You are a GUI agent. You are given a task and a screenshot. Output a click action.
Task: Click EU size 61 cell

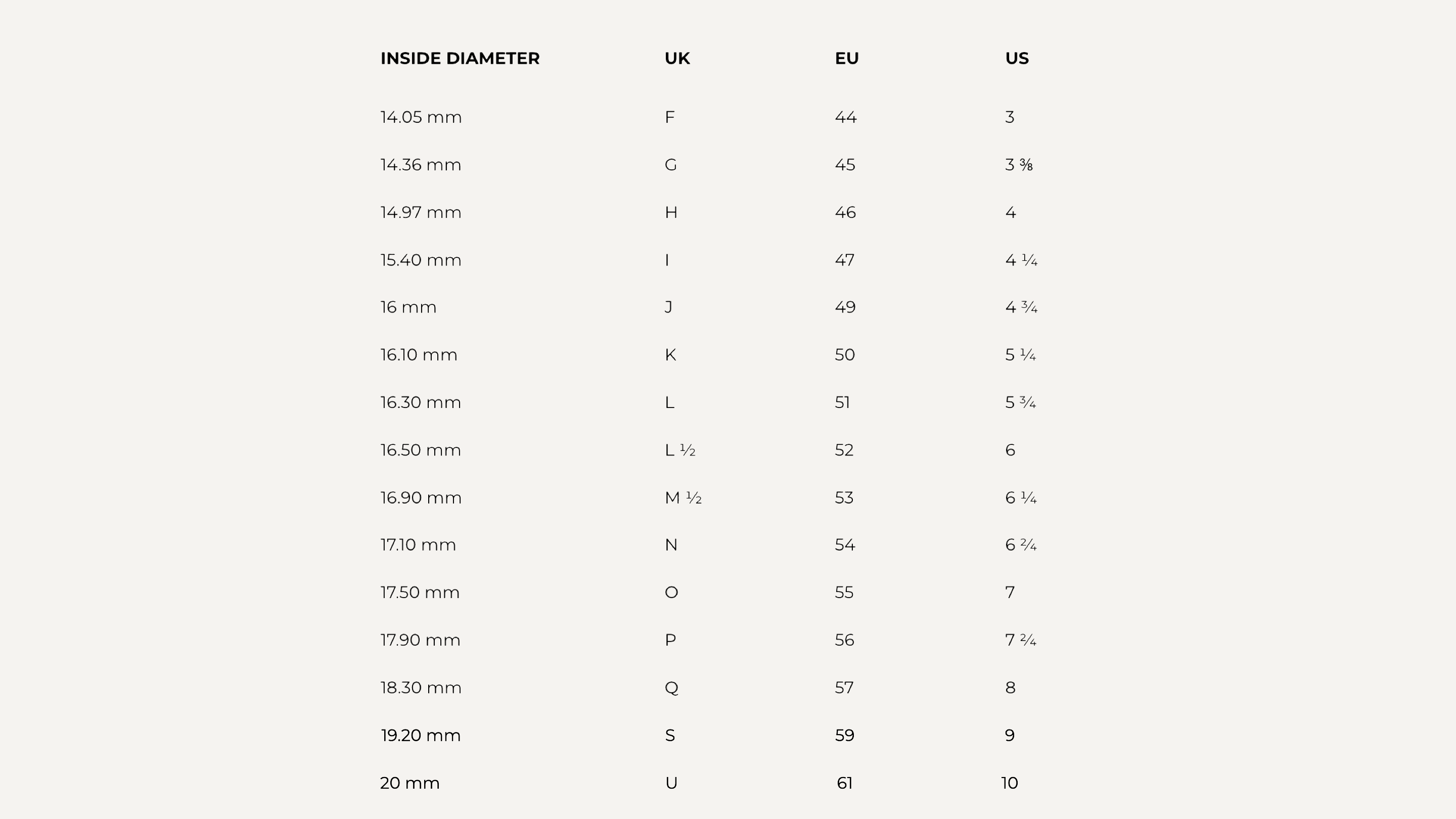844,783
